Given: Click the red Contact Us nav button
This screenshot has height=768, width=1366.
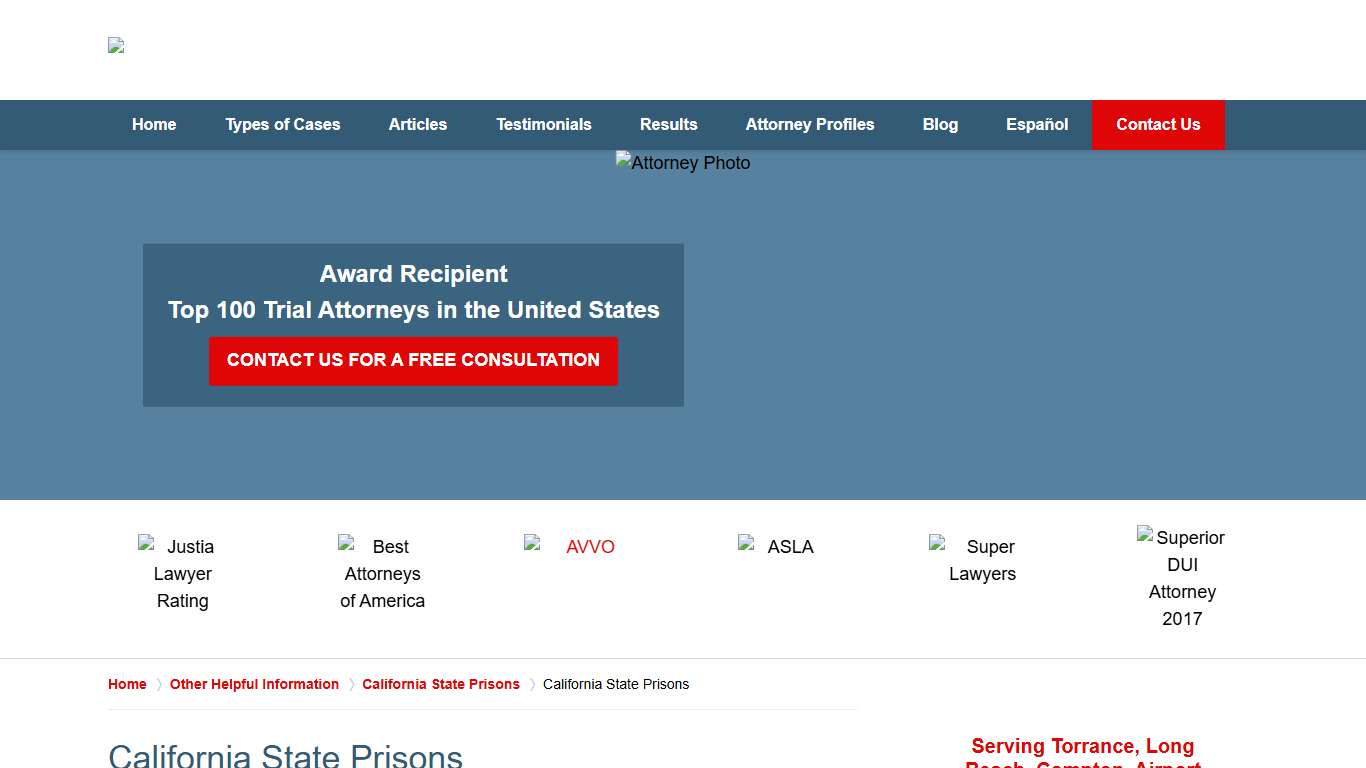Looking at the screenshot, I should 1158,124.
